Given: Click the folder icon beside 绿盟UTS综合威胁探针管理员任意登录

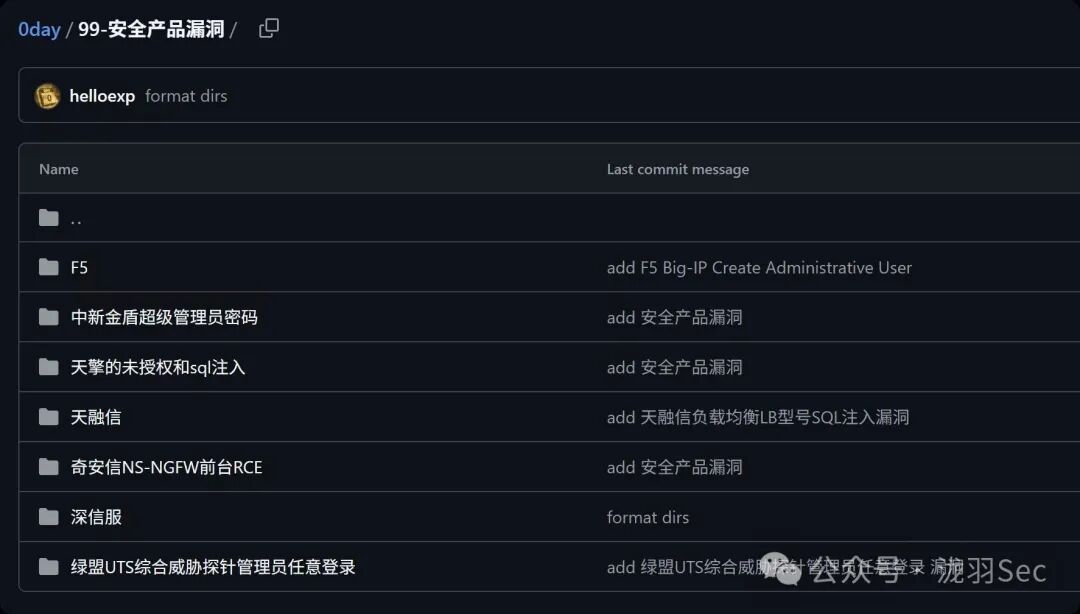Looking at the screenshot, I should coord(48,567).
